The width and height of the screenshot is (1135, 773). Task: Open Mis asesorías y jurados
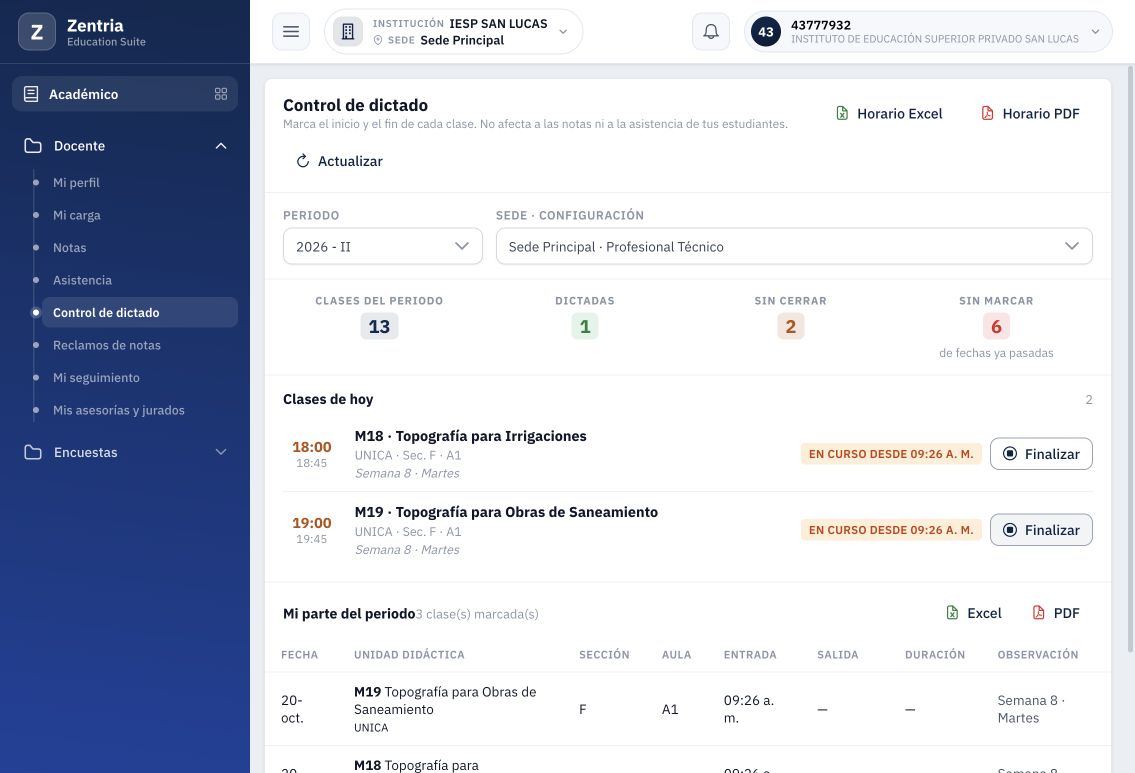(x=119, y=410)
